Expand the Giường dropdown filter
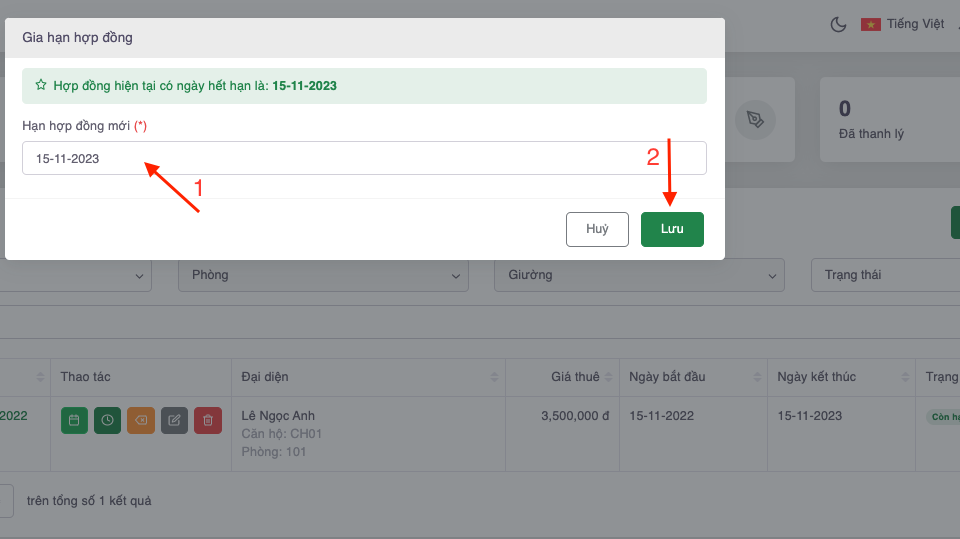The width and height of the screenshot is (960, 539). coord(639,275)
